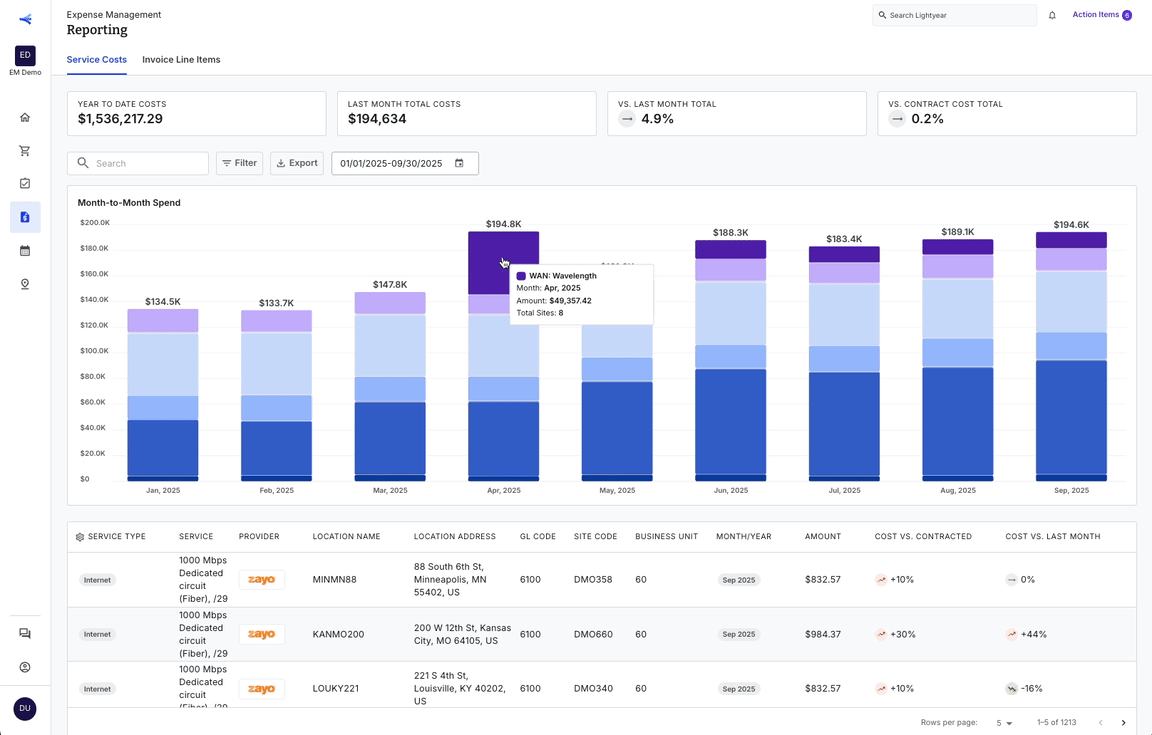Click the notification bell icon

(1052, 15)
